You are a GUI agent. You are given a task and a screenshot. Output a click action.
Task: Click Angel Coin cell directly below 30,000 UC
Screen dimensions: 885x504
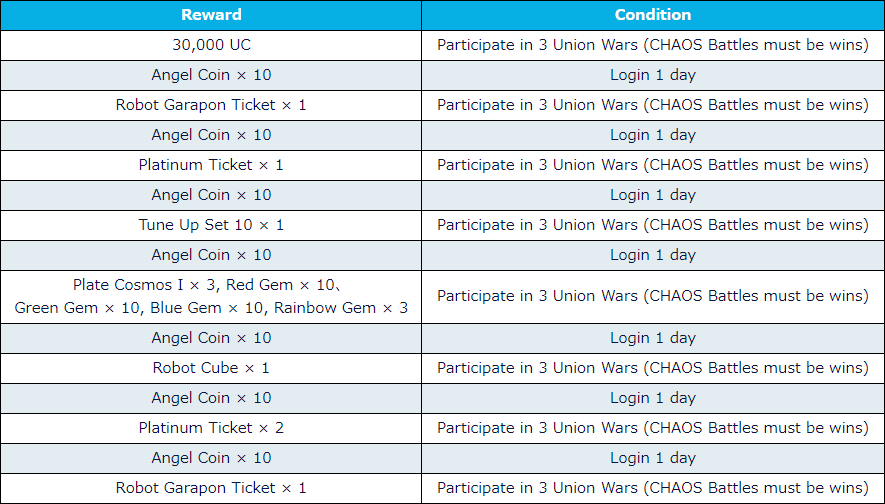(x=211, y=75)
